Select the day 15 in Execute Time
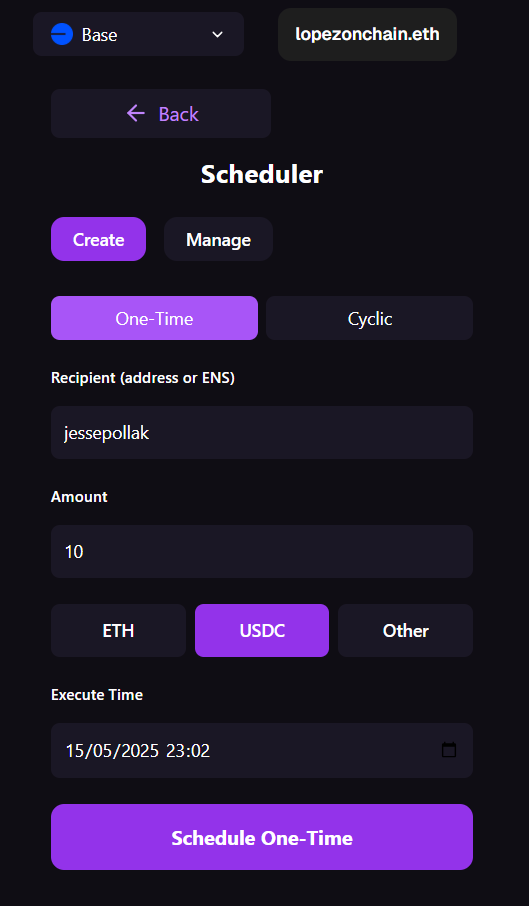 (74, 751)
